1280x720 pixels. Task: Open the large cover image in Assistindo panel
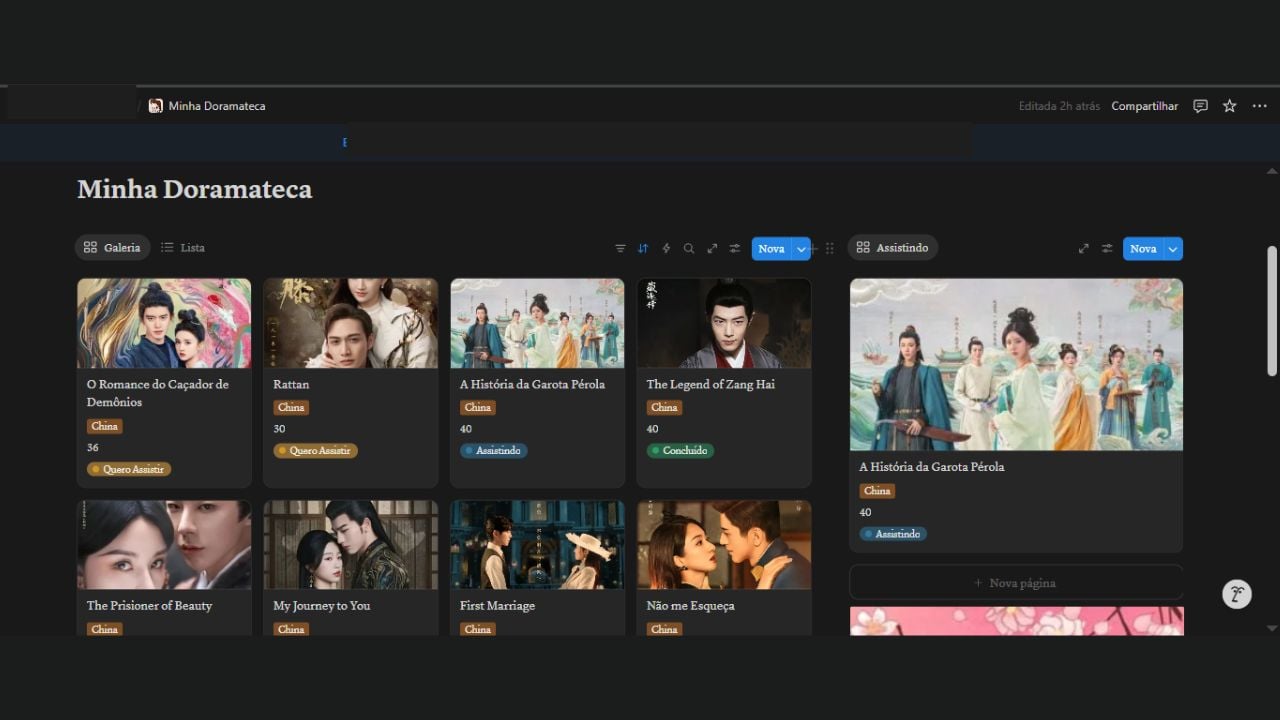(x=1016, y=365)
